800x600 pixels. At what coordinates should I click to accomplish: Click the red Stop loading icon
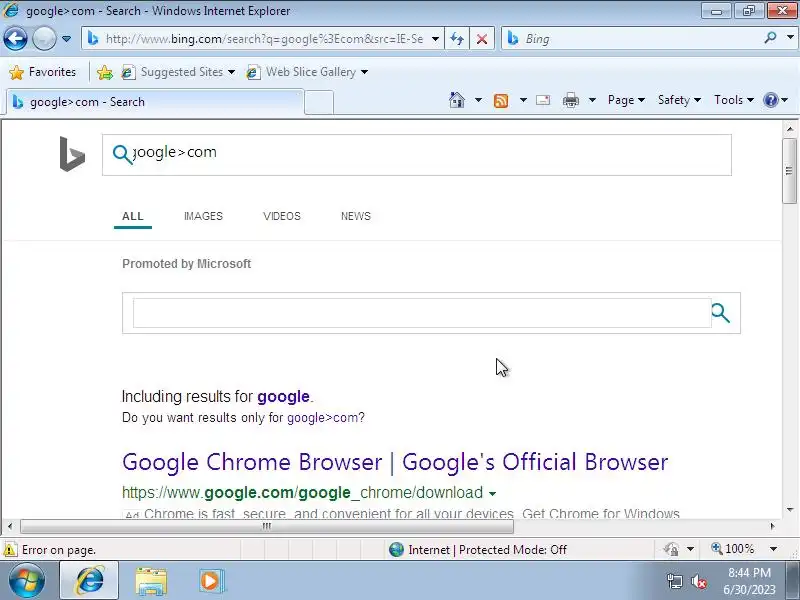[x=482, y=39]
